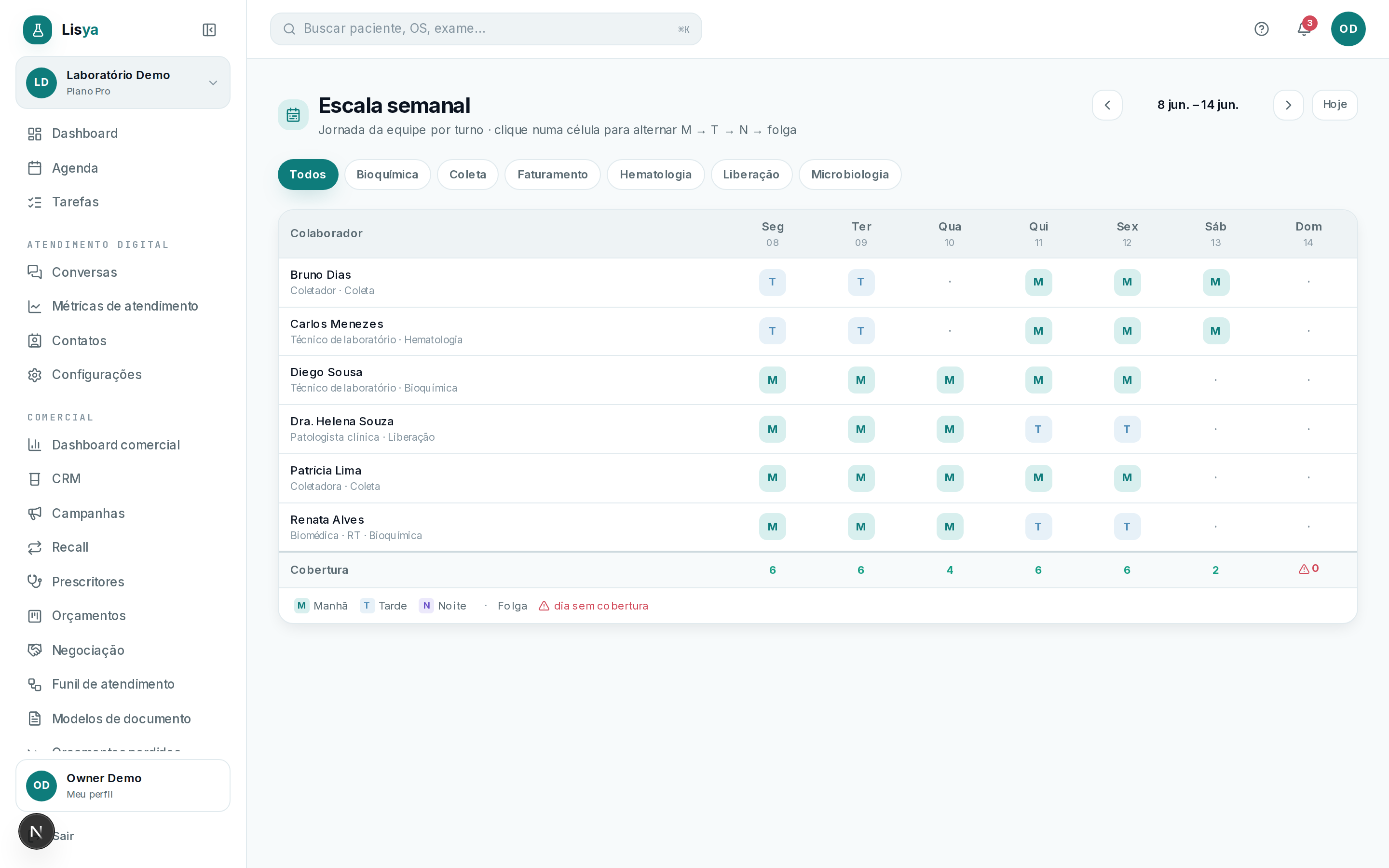Screen dimensions: 1389x868
Task: Toggle Diego Sousa Sunday folga cell
Action: 1308,380
